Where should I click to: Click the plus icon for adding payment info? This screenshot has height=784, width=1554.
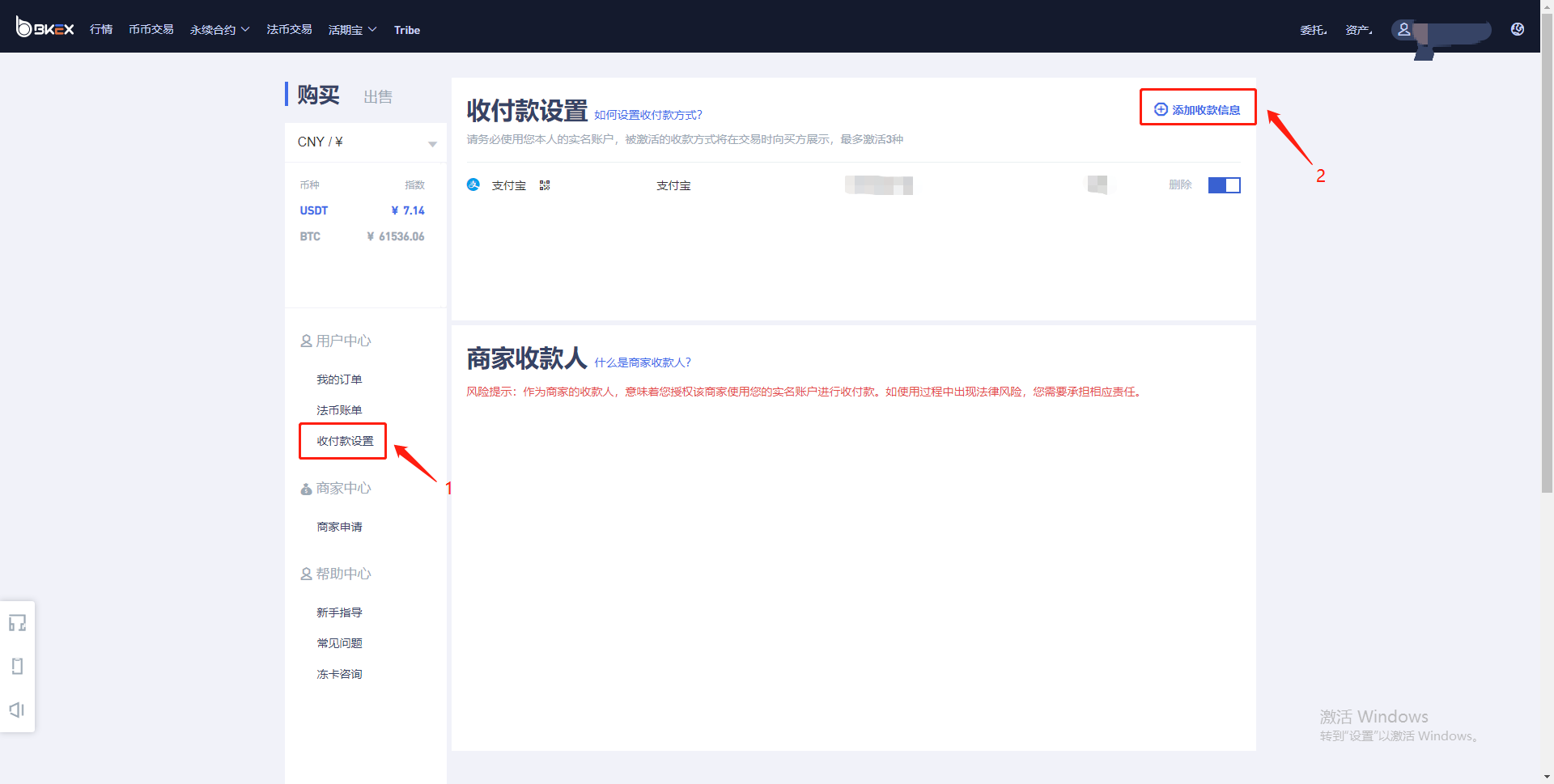tap(1161, 109)
